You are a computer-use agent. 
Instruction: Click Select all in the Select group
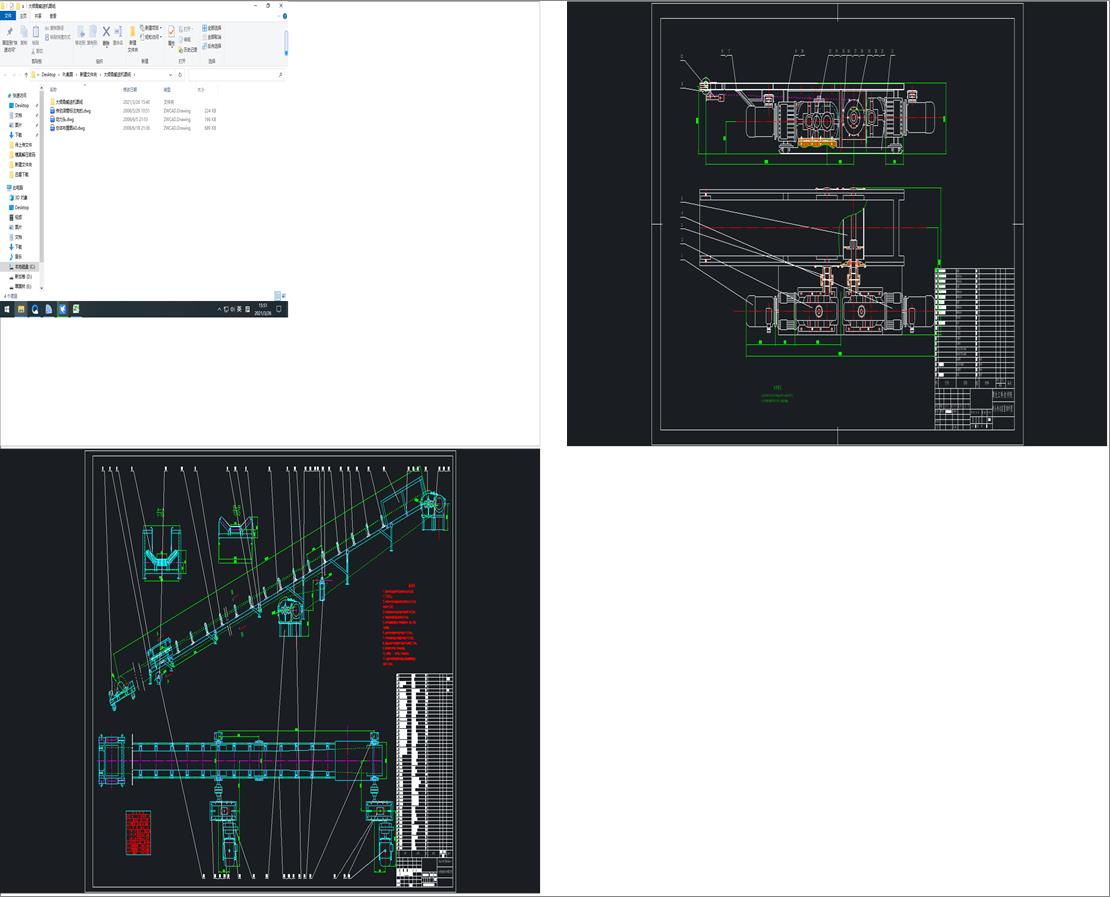pyautogui.click(x=212, y=28)
